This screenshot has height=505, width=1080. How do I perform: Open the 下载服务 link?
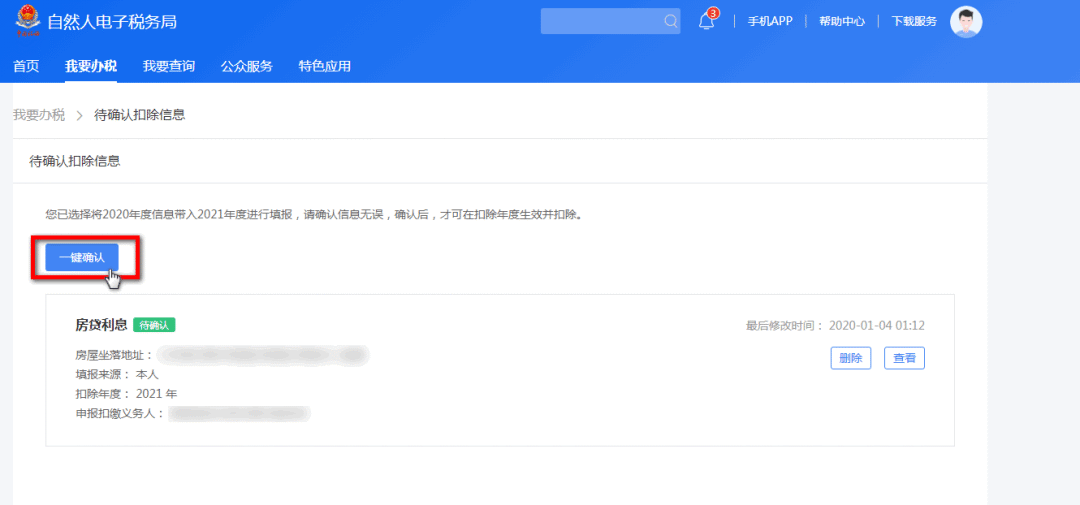[914, 21]
